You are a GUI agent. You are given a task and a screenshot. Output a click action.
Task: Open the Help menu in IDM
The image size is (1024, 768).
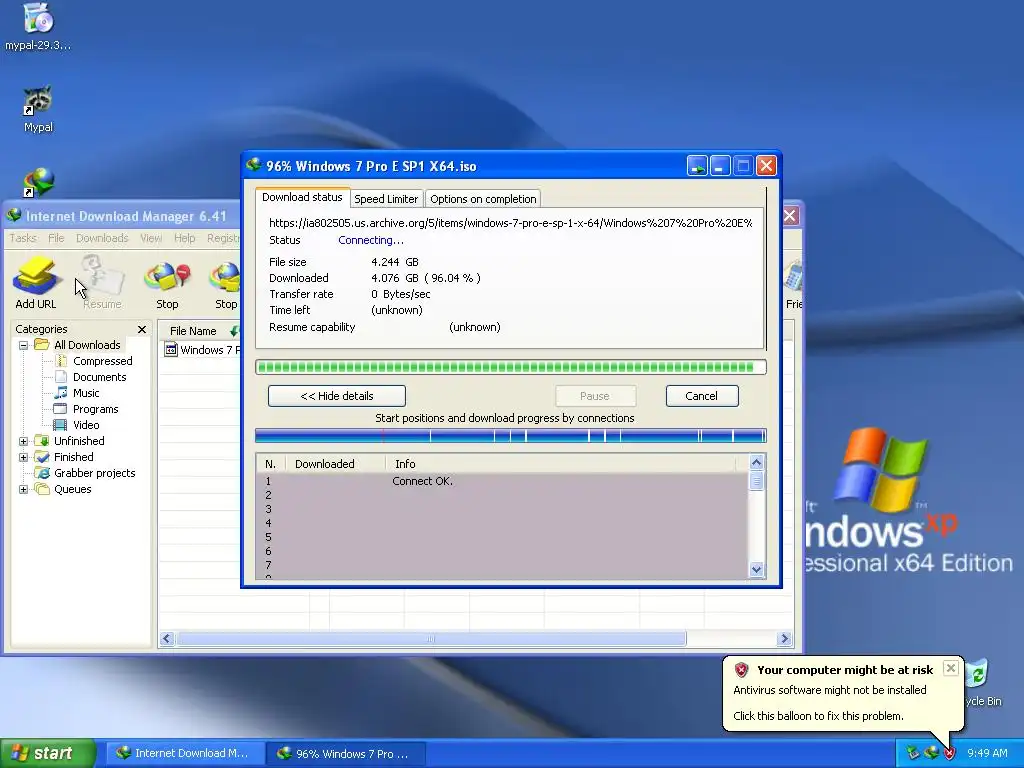pyautogui.click(x=184, y=238)
